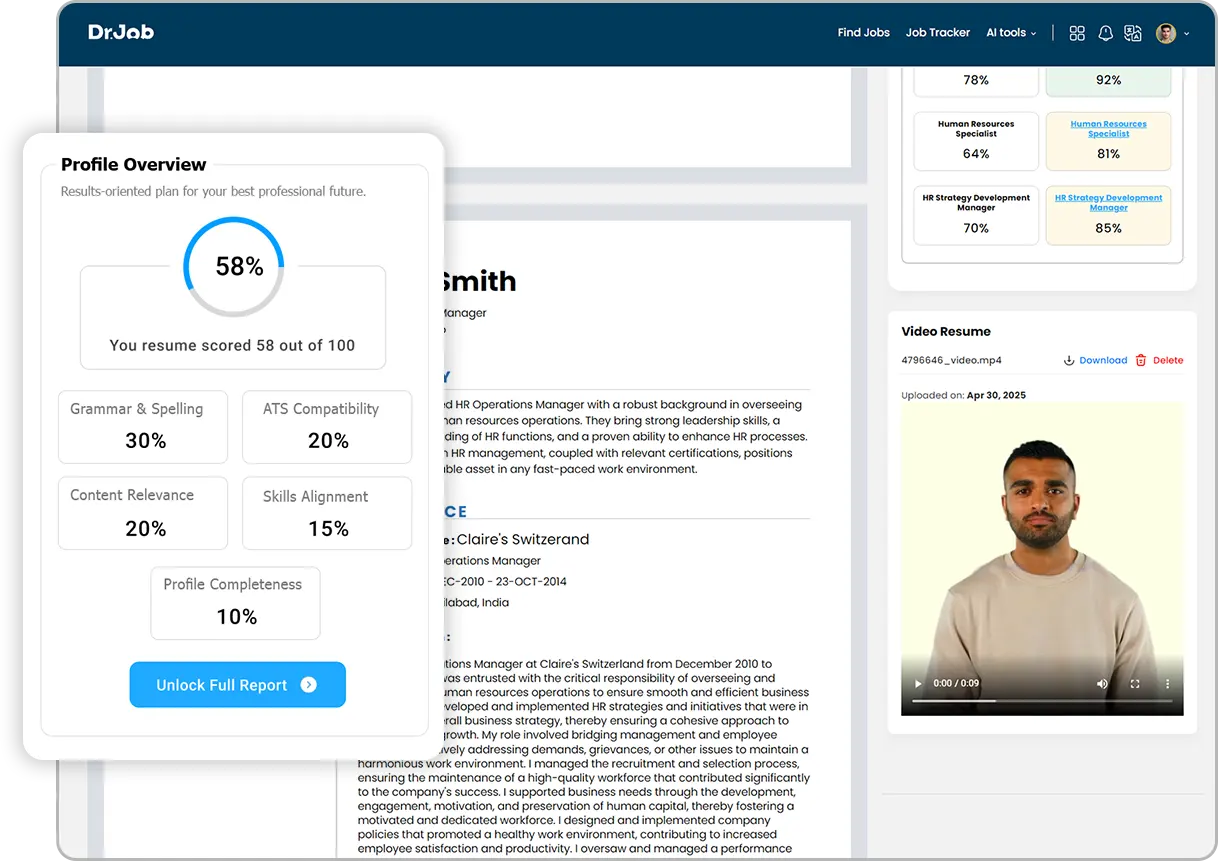Click company name Claire's Switzerand in resume
This screenshot has height=861, width=1218.
point(523,539)
